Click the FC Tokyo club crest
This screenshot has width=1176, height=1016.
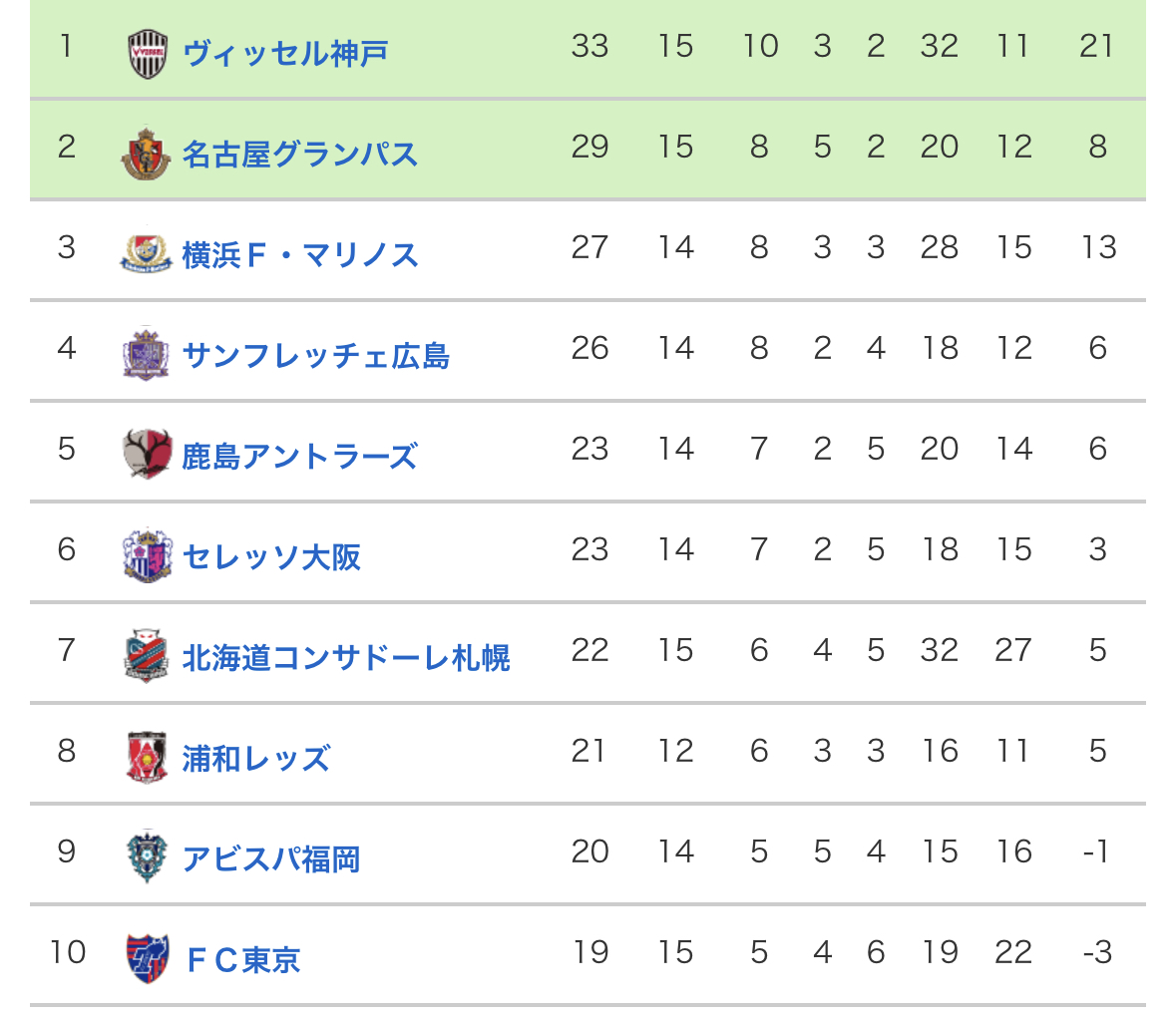146,959
